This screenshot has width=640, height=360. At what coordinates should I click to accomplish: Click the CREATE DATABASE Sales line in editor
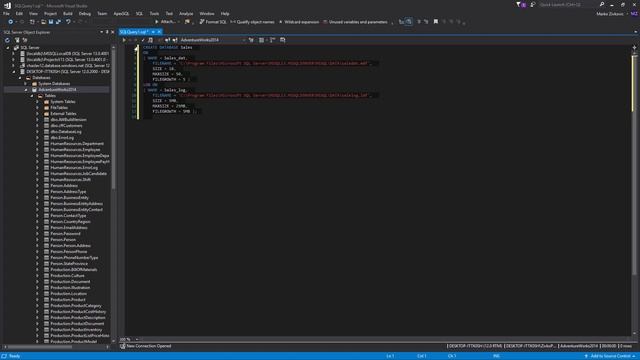[167, 47]
